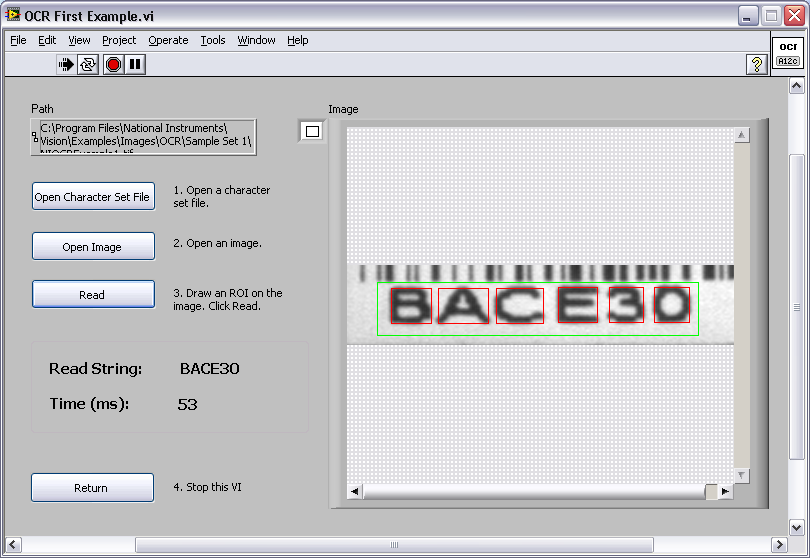The height and width of the screenshot is (558, 810).
Task: Click the image horizontal scrollbar thumb
Action: 710,491
